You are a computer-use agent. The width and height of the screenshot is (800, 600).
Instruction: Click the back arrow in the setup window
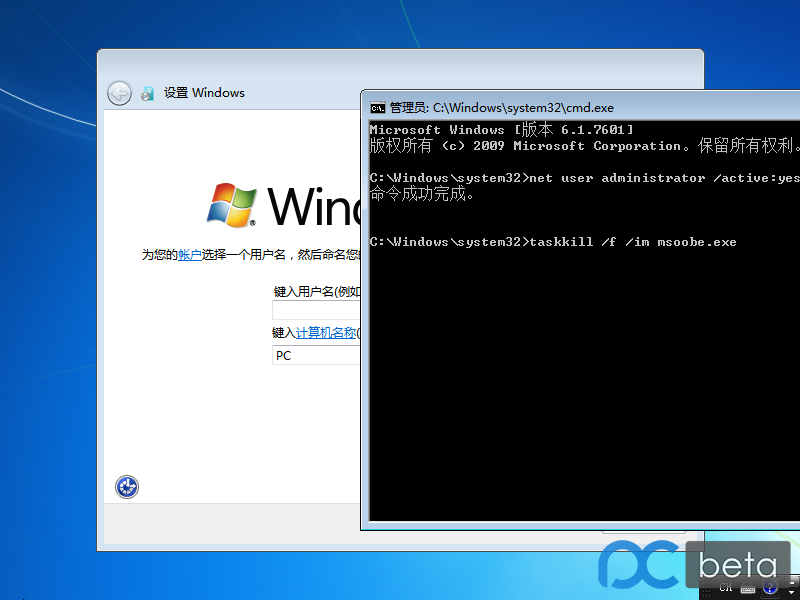(119, 93)
